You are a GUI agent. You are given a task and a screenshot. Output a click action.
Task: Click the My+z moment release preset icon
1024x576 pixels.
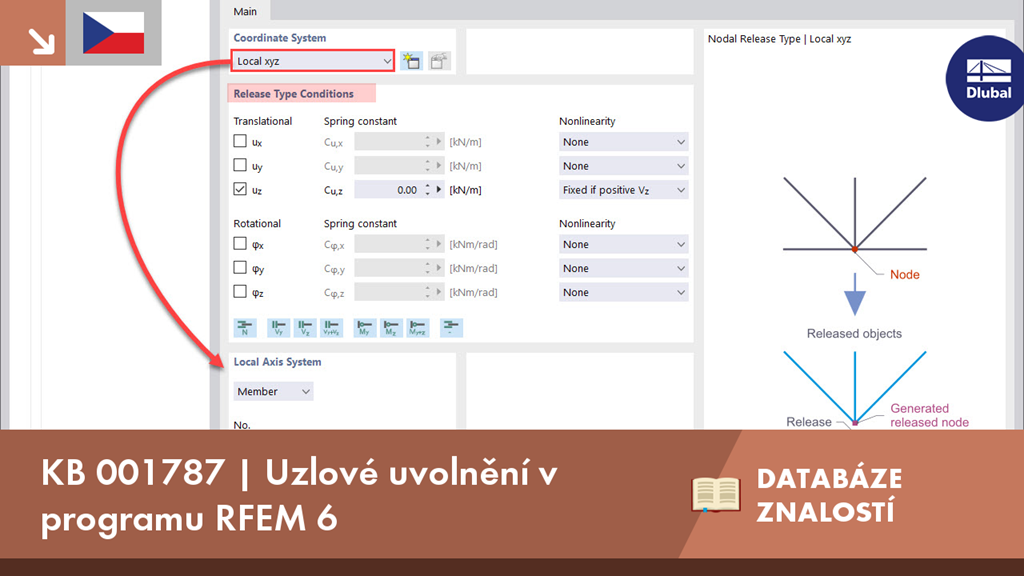pos(418,327)
